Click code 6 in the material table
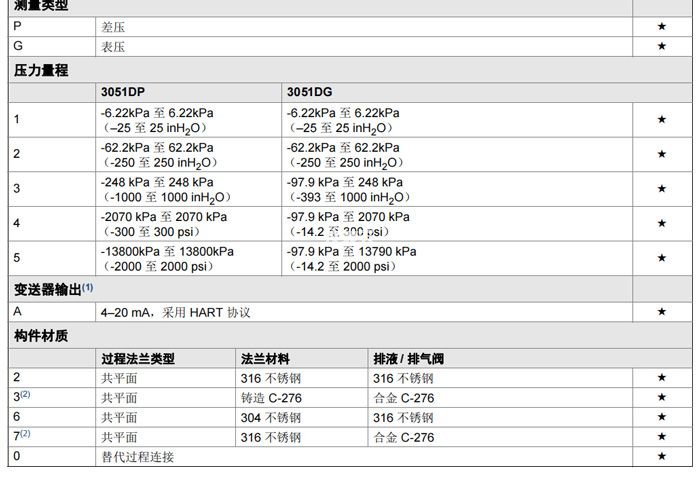The width and height of the screenshot is (700, 478). [x=17, y=416]
